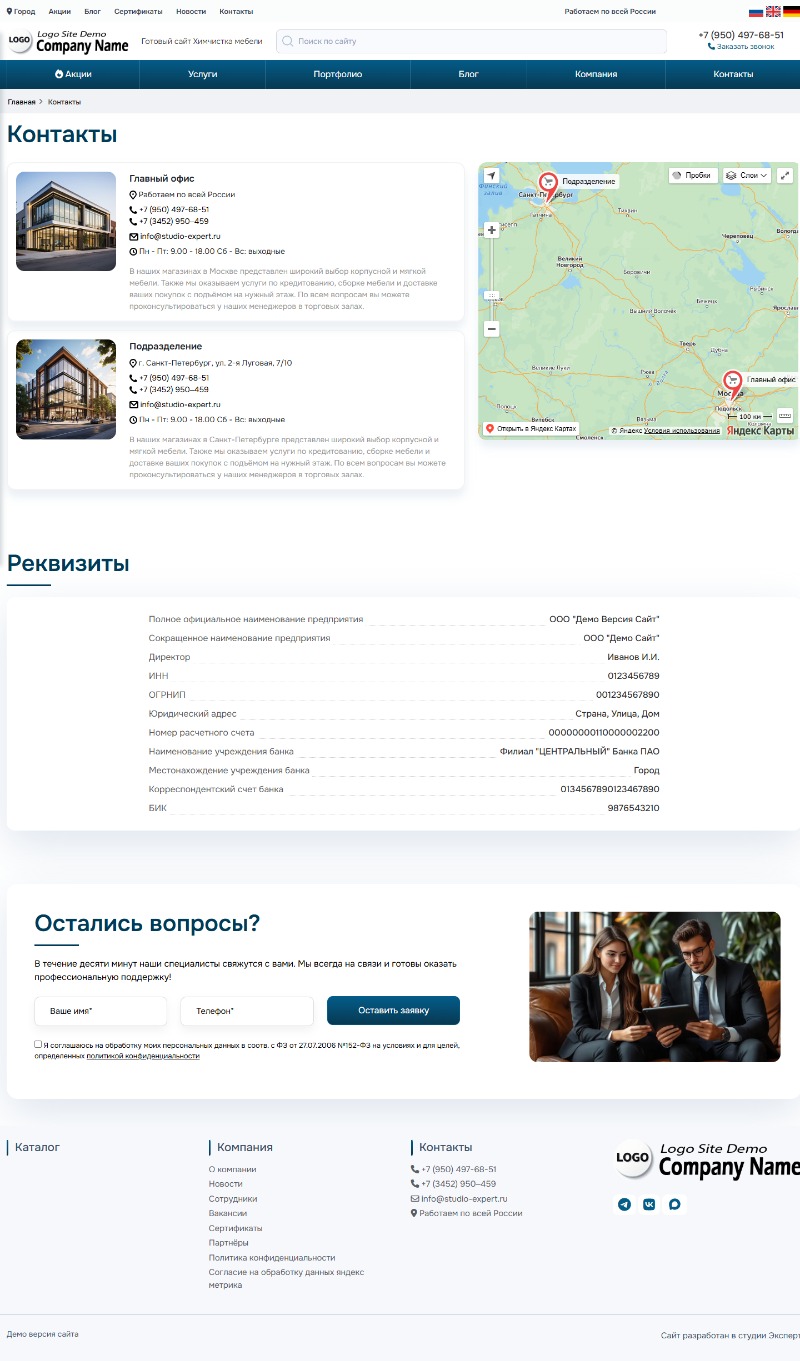The height and width of the screenshot is (1361, 800).
Task: Select BIK value '9876543210'
Action: click(633, 808)
